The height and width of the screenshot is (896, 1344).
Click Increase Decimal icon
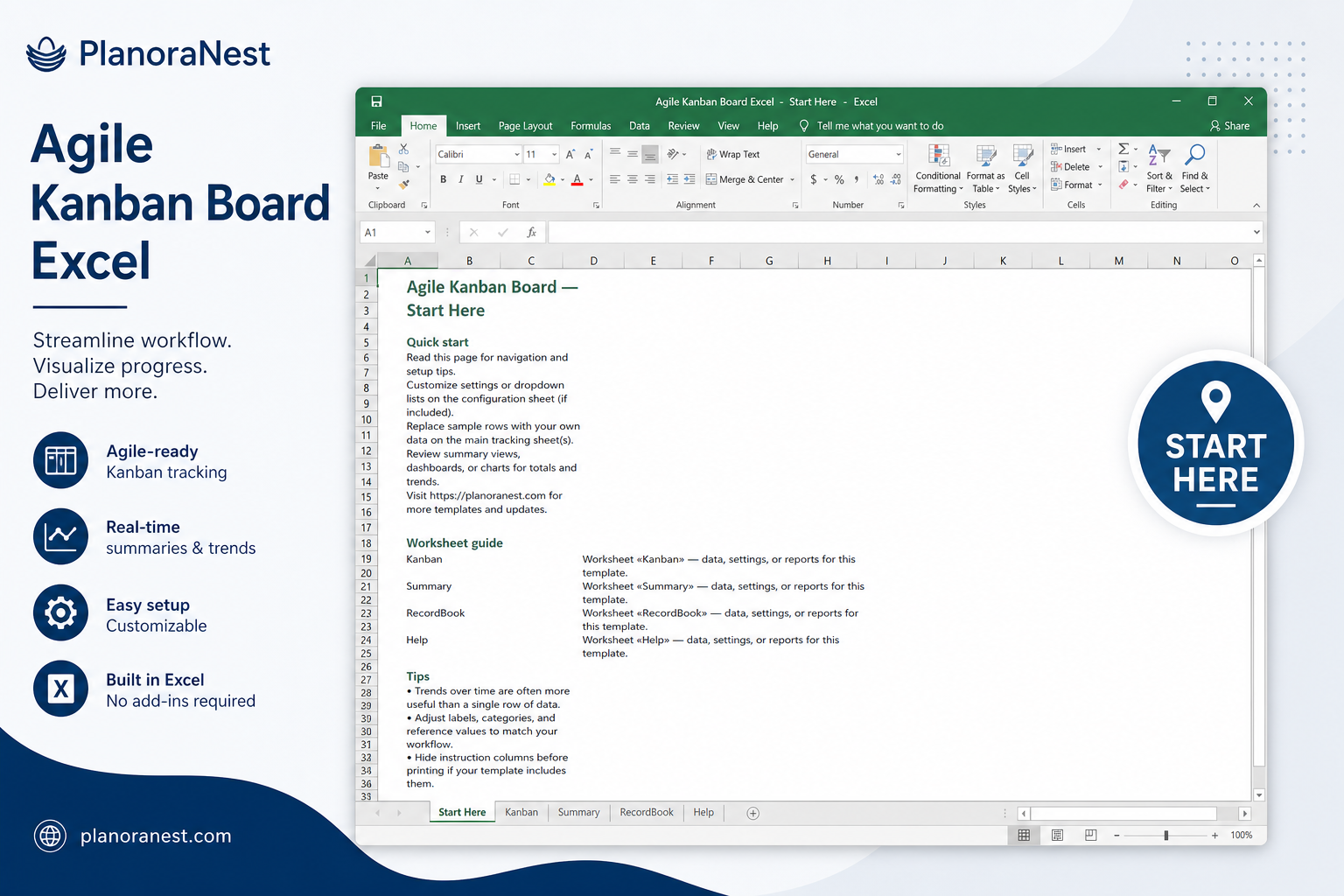click(878, 179)
